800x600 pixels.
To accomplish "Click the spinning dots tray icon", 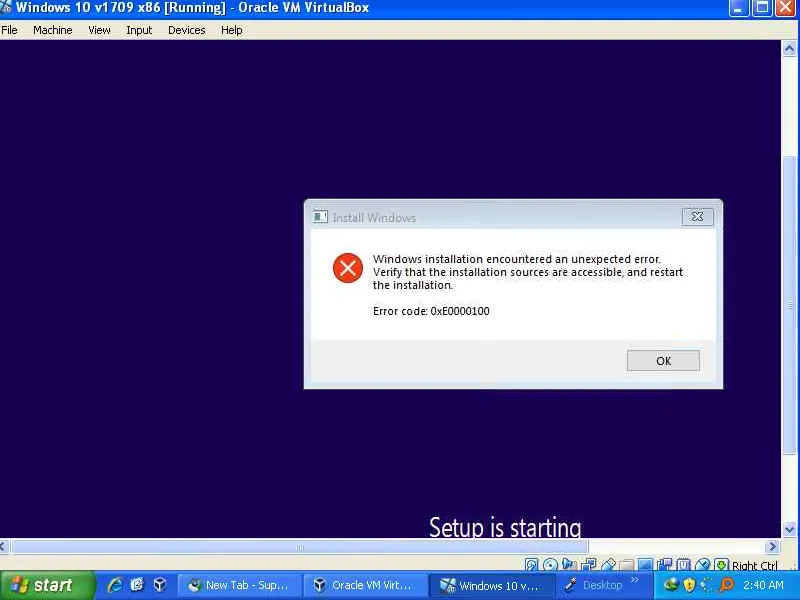I will 707,585.
